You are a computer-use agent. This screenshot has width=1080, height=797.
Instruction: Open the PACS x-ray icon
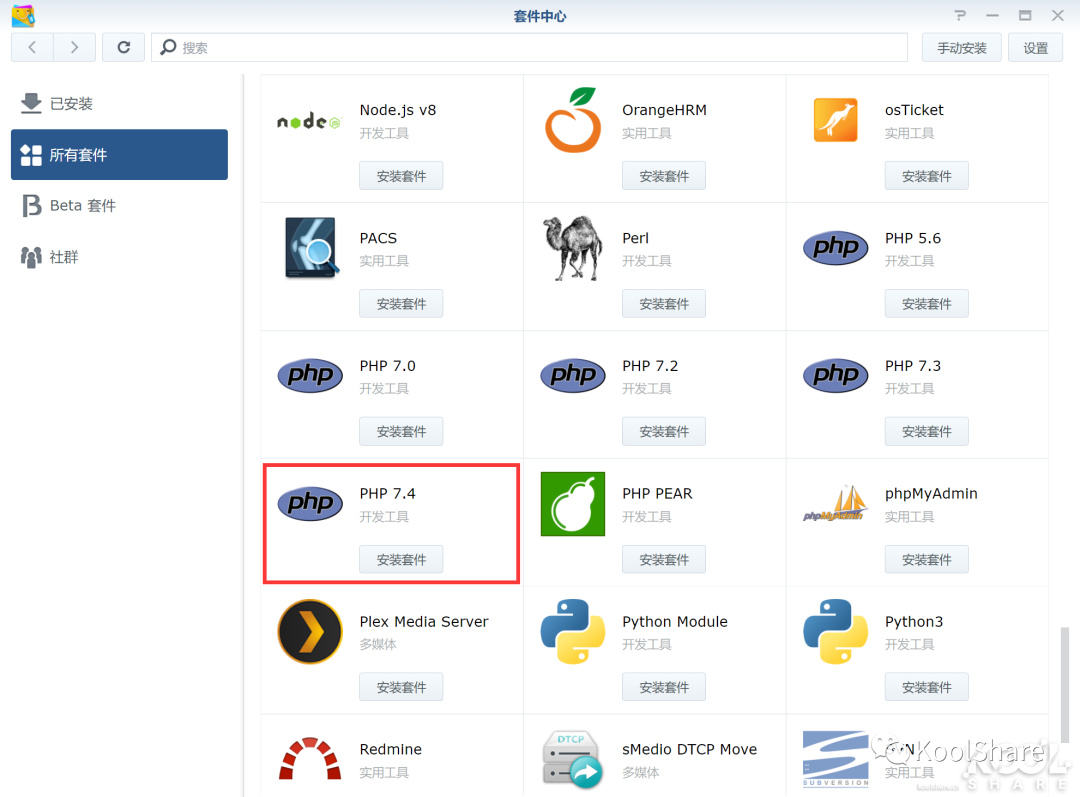(311, 248)
